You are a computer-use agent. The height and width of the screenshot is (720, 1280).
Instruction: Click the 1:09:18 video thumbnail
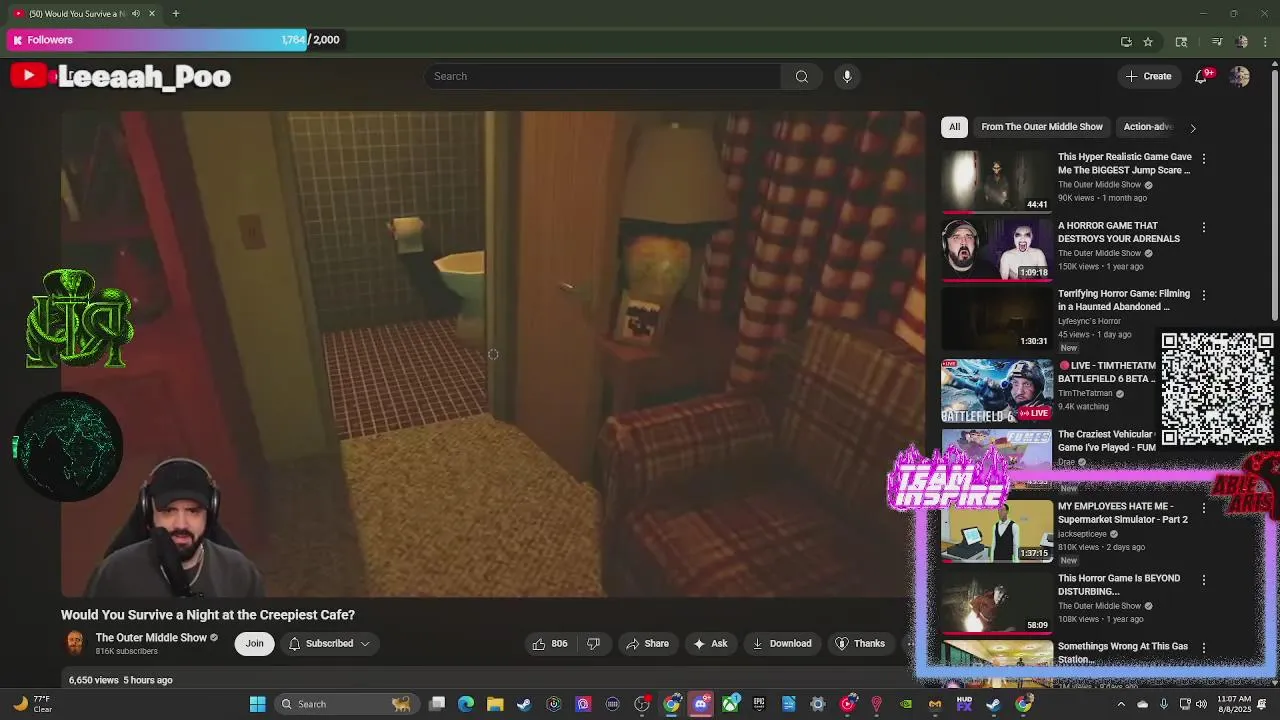pyautogui.click(x=997, y=250)
